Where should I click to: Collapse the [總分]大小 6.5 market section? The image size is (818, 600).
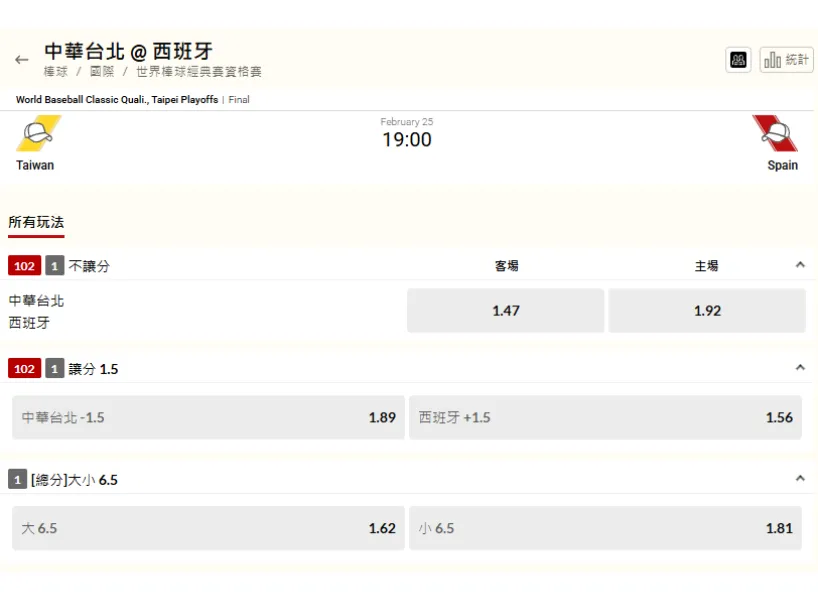tap(799, 478)
